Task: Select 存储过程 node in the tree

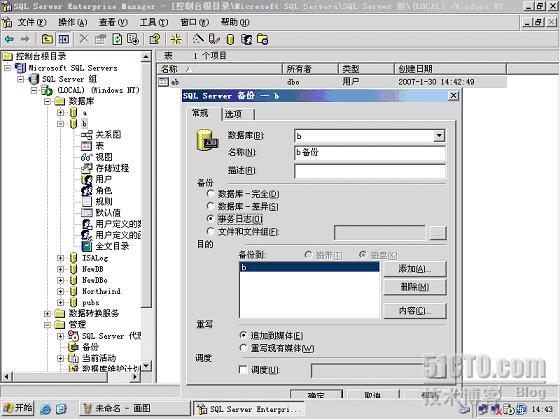Action: click(112, 168)
